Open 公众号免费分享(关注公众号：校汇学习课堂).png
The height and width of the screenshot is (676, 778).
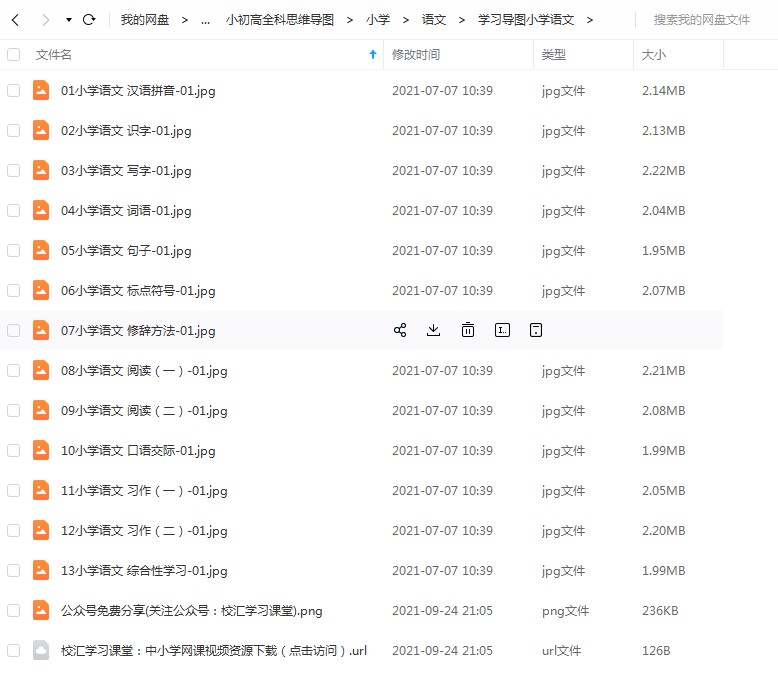click(192, 611)
